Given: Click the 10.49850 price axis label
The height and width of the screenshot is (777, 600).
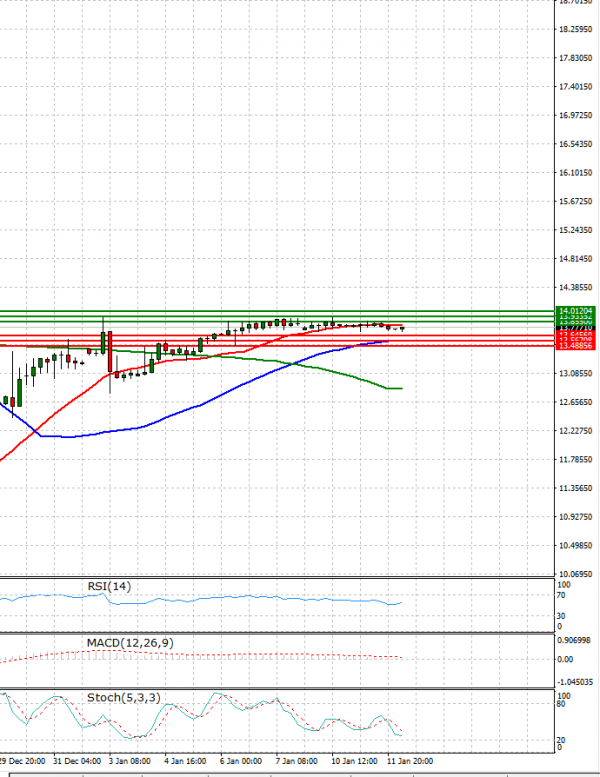Looking at the screenshot, I should 575,546.
